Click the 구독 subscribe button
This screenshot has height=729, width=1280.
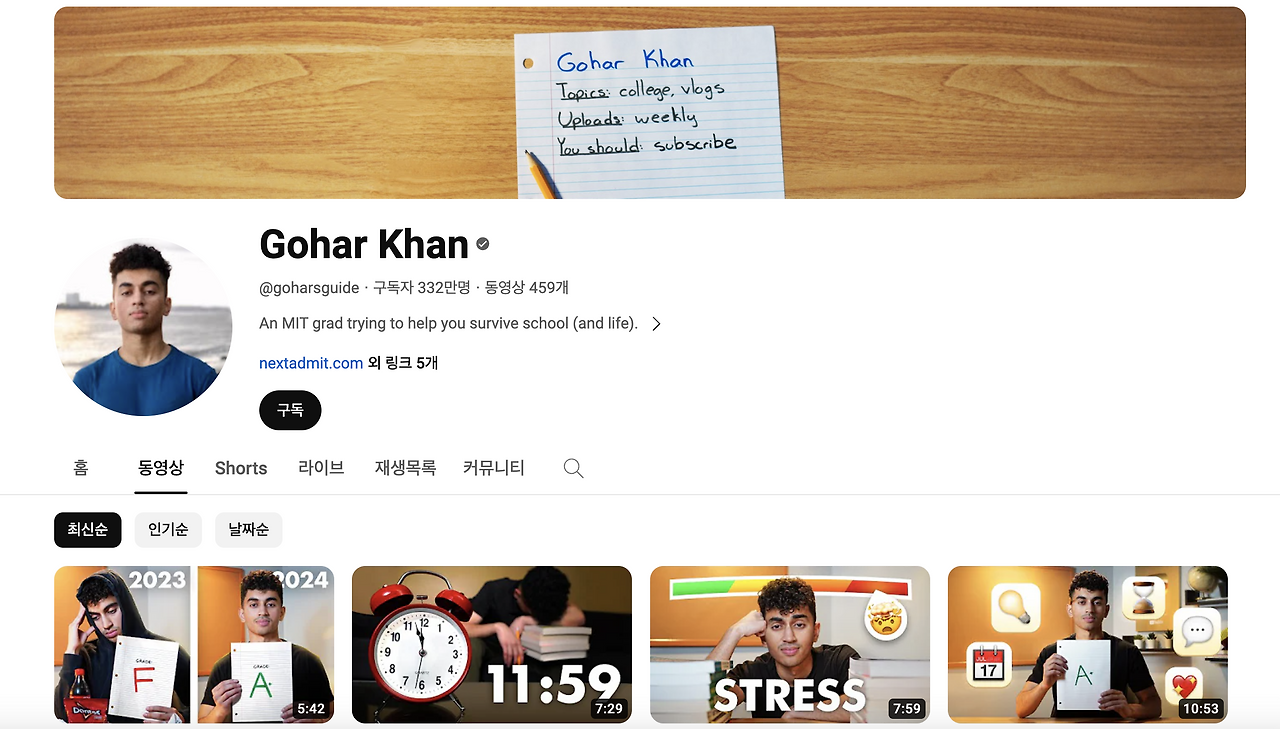(290, 410)
